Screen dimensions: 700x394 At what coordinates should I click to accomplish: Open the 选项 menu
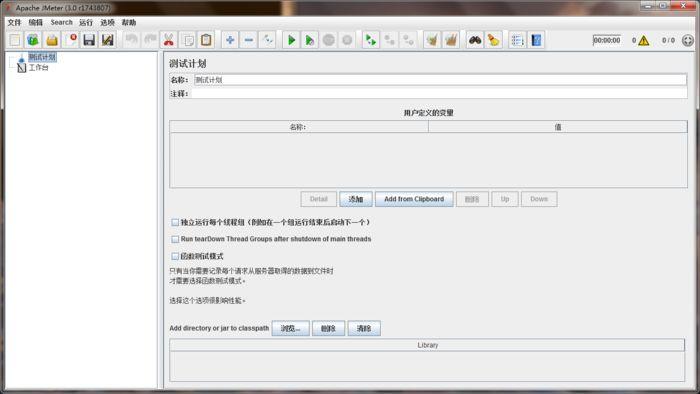[107, 22]
